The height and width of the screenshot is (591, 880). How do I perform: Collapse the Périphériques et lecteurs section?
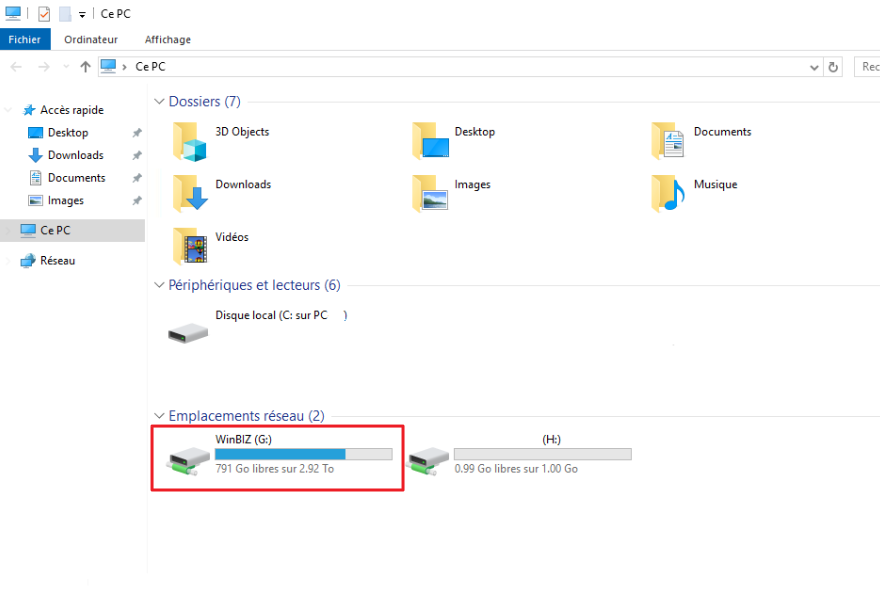[x=159, y=286]
